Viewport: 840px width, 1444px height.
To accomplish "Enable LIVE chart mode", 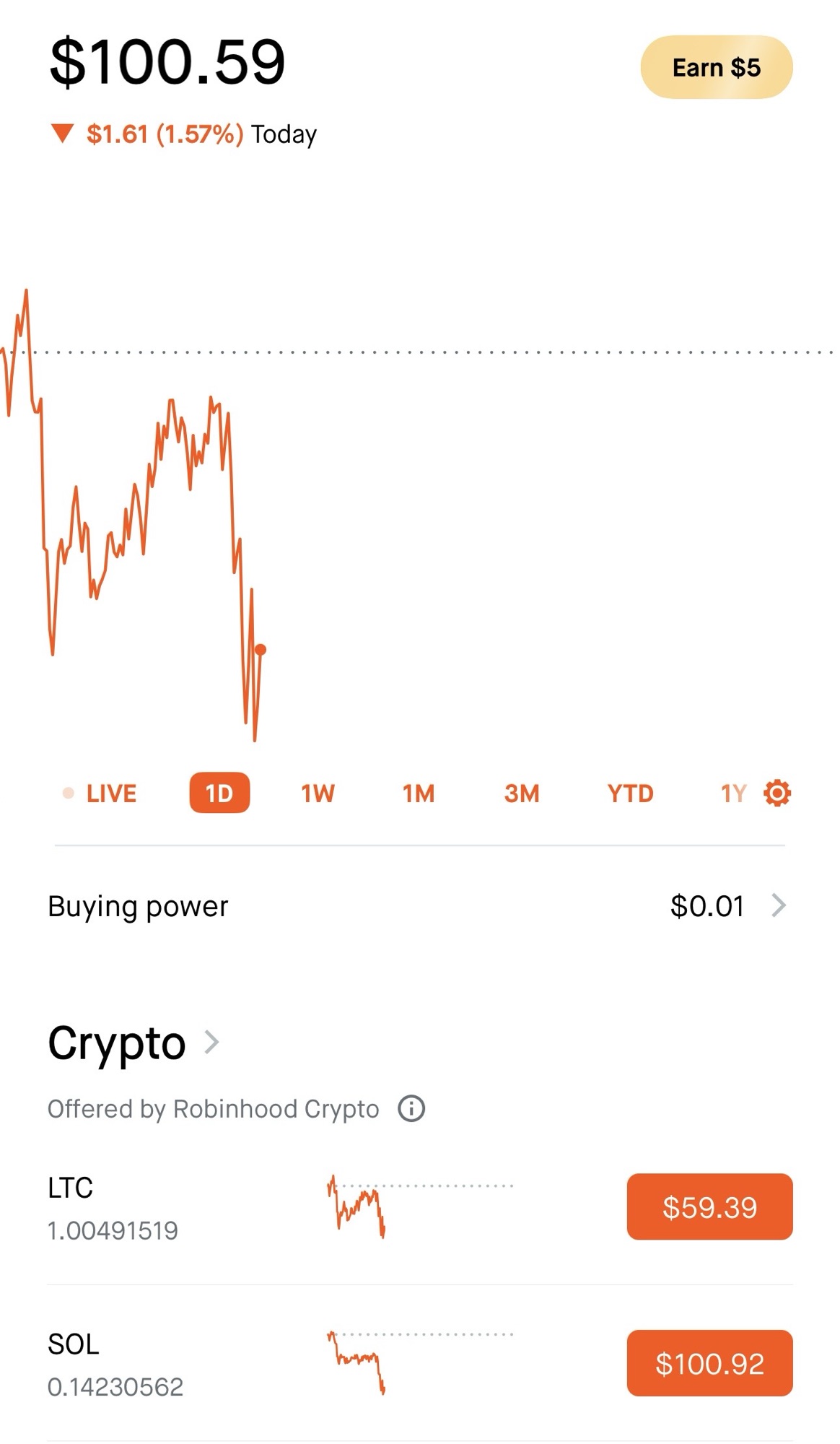I will [111, 793].
